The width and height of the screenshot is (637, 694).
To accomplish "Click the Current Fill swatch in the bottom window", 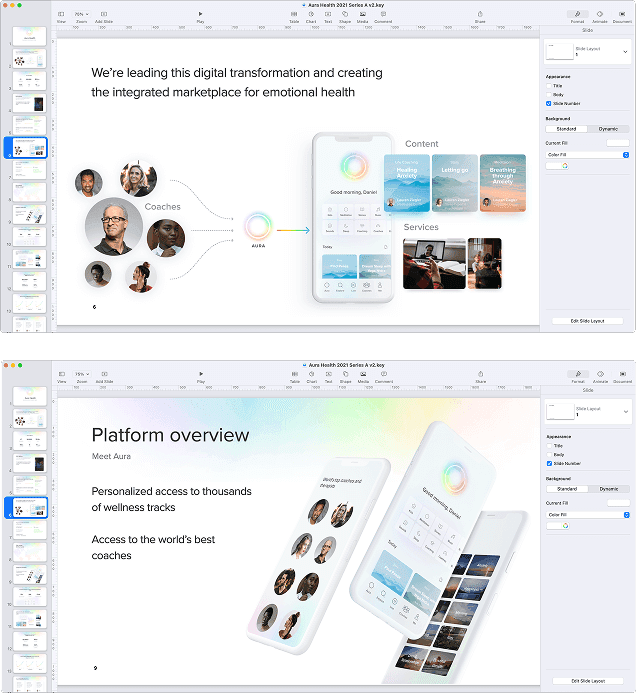I will (x=618, y=503).
